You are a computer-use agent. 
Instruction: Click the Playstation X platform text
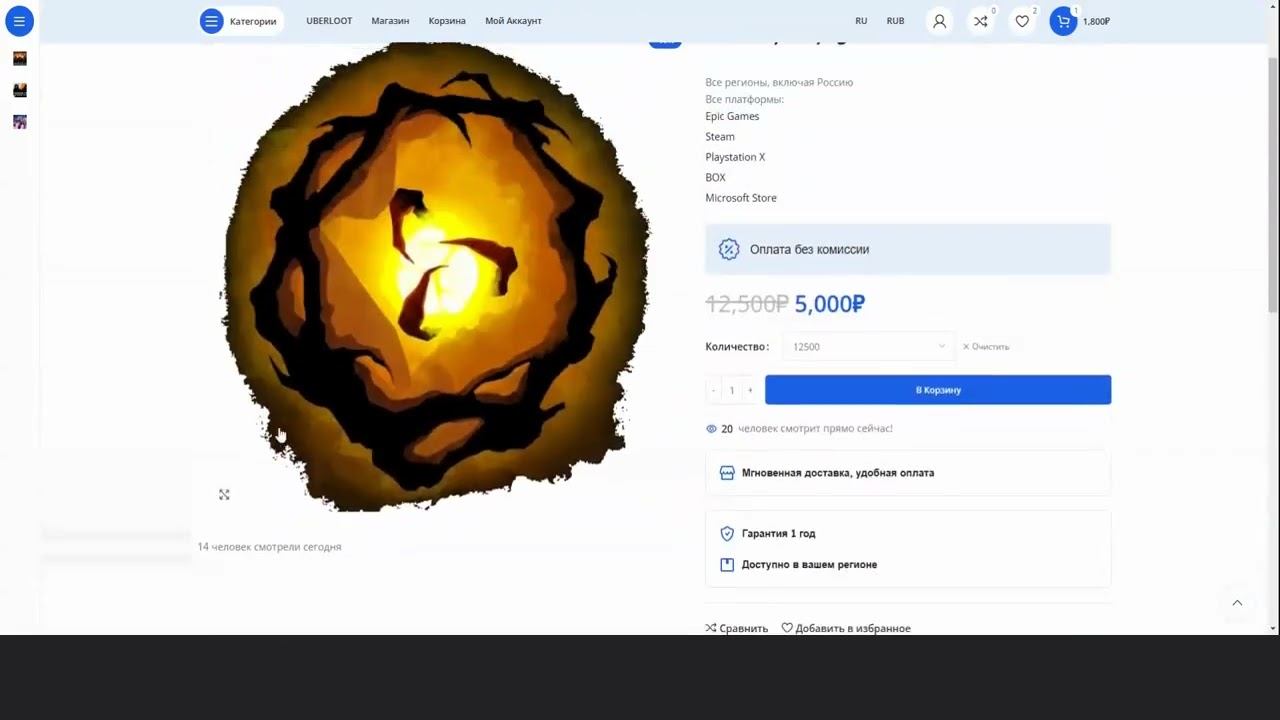(735, 157)
